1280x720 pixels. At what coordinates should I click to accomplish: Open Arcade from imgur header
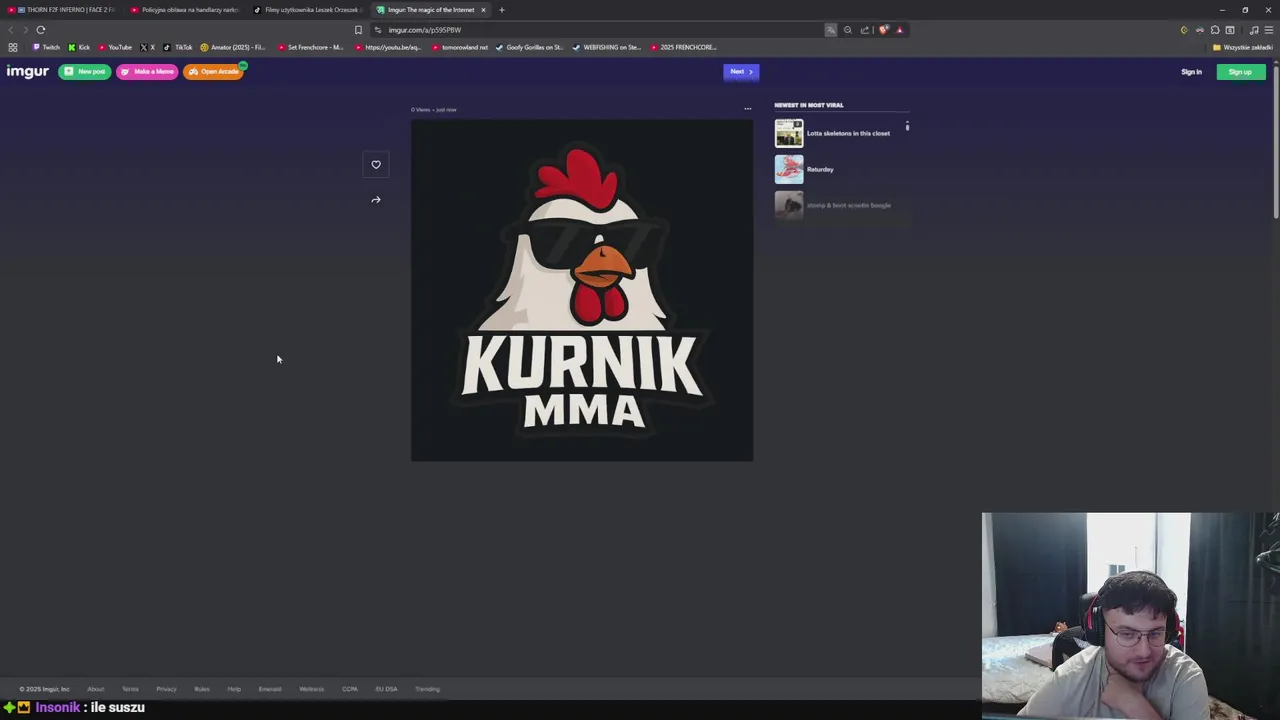[213, 71]
